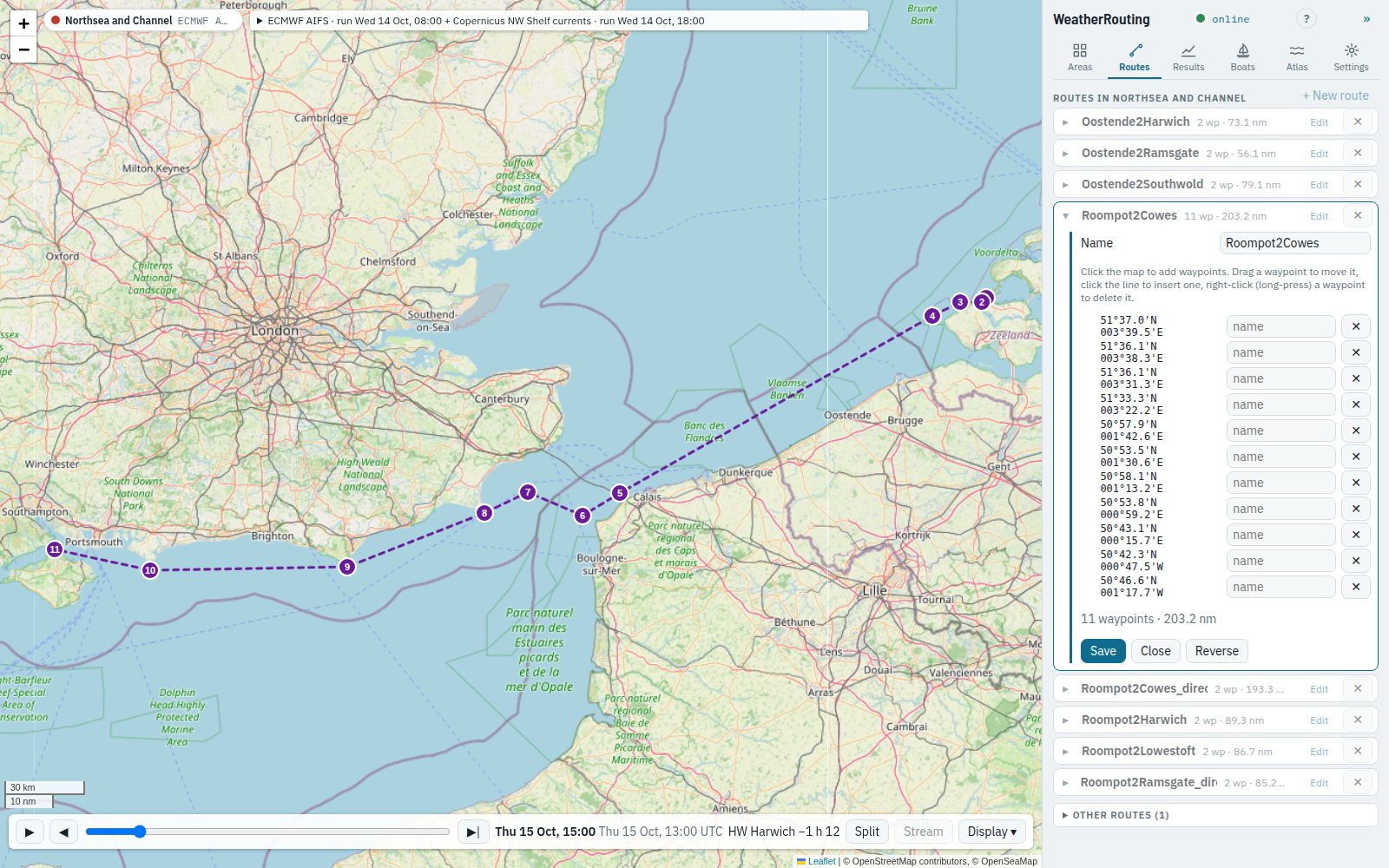
Task: Select the Northsea and Channel area chip
Action: tap(145, 21)
